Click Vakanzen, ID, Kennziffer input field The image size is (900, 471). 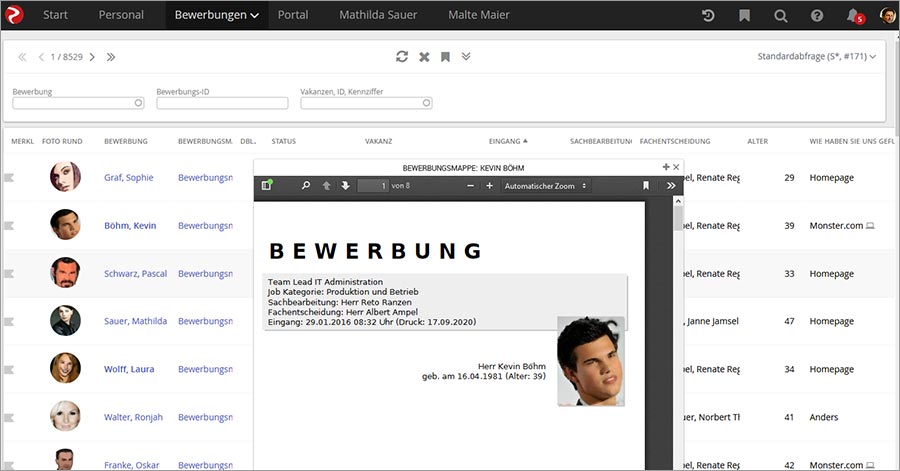(x=366, y=103)
